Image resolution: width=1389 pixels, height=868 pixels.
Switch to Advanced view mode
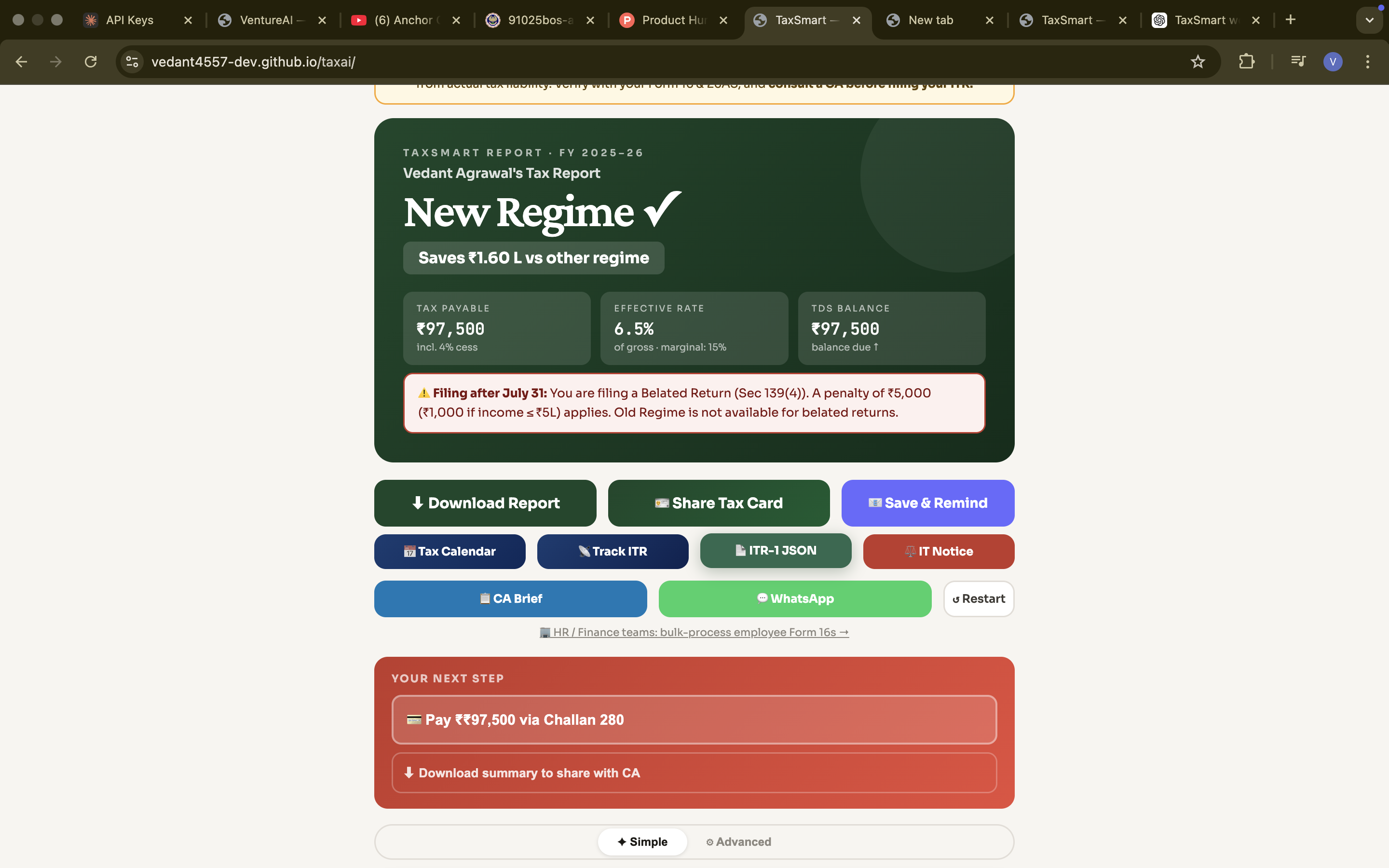click(739, 841)
